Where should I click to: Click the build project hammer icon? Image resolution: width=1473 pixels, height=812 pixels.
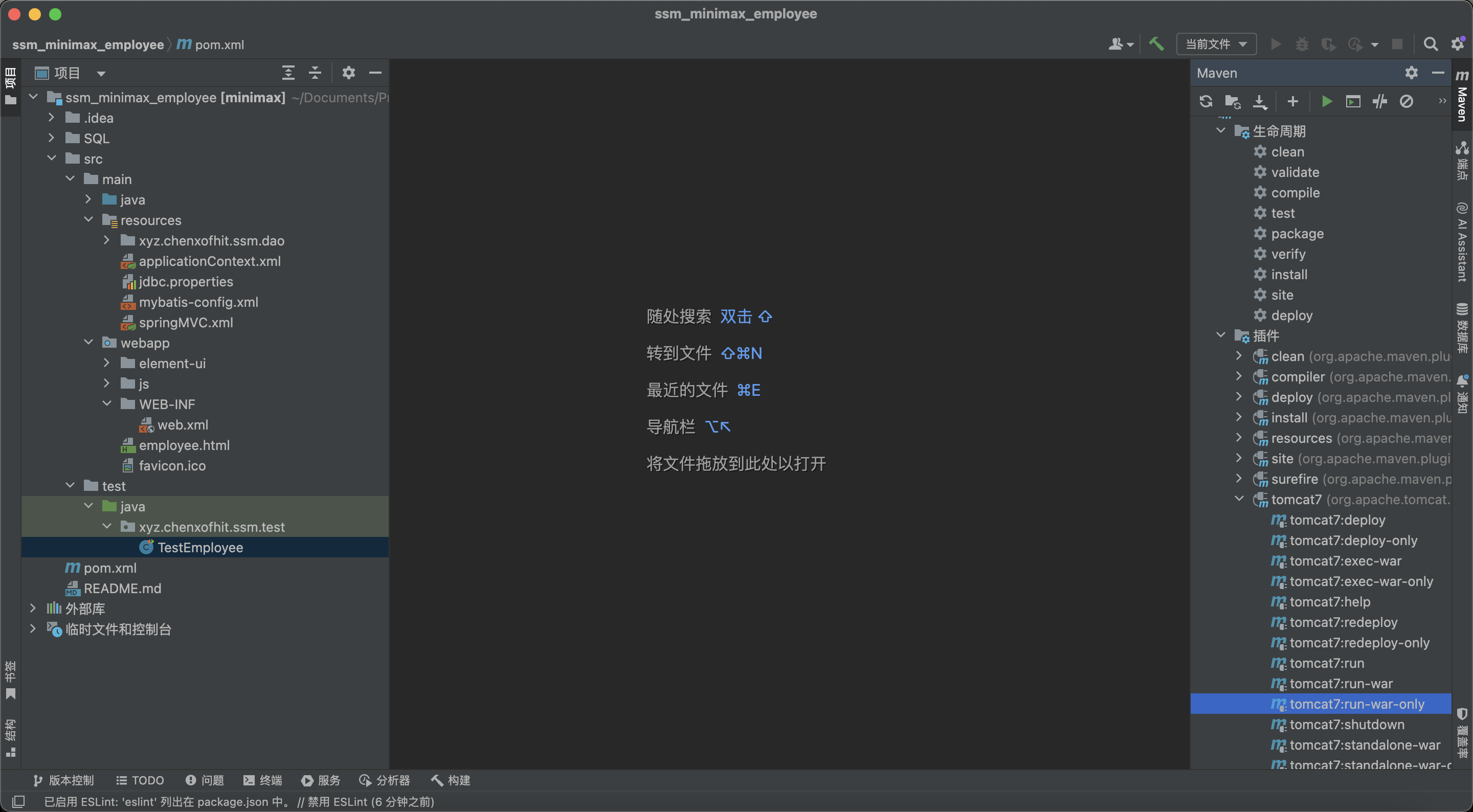(x=1156, y=44)
